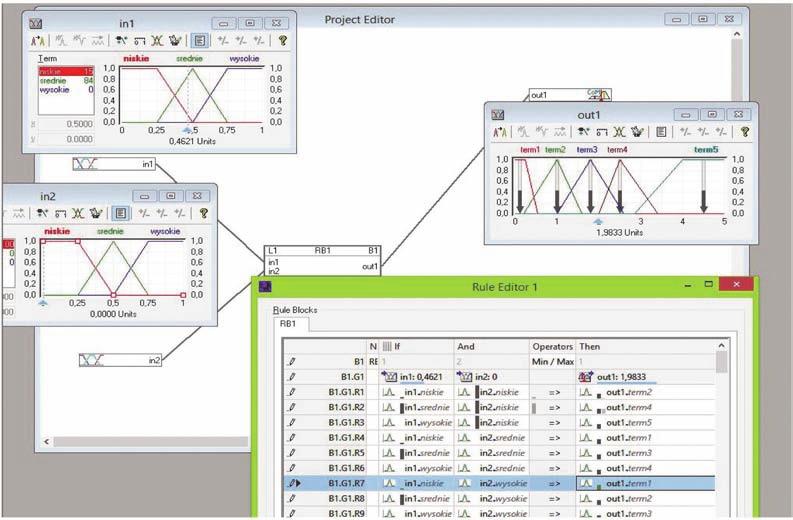Click the first A→A icon in out1 toolbar
Image resolution: width=793 pixels, height=520 pixels.
(500, 132)
